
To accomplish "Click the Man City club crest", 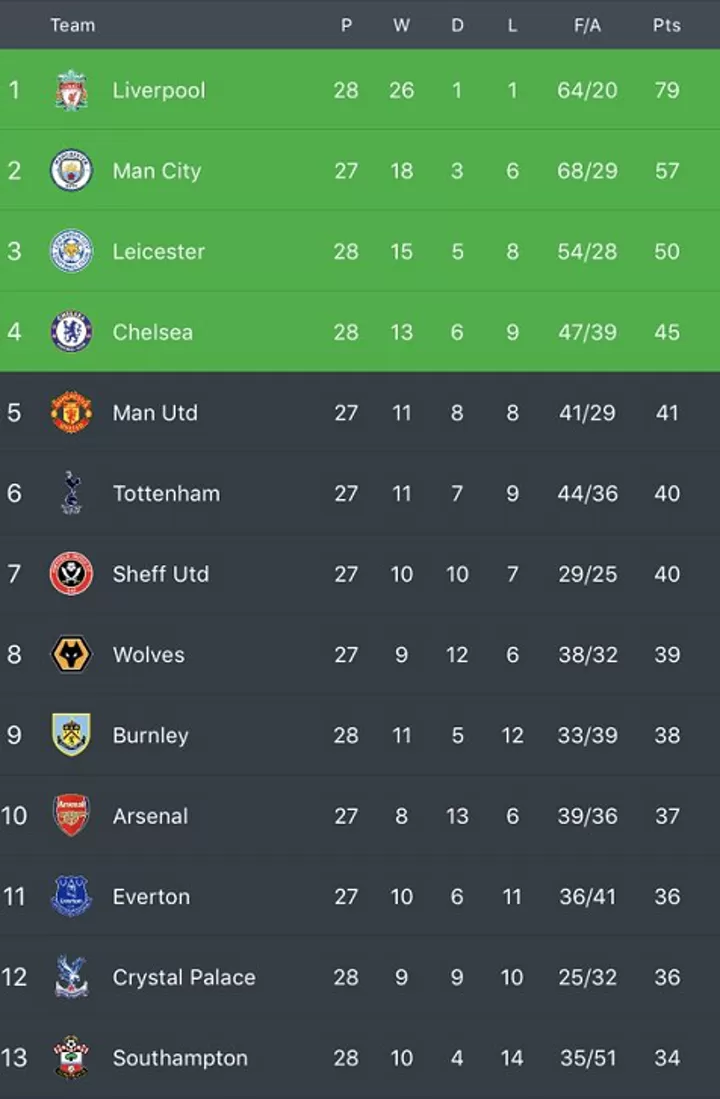I will (72, 170).
